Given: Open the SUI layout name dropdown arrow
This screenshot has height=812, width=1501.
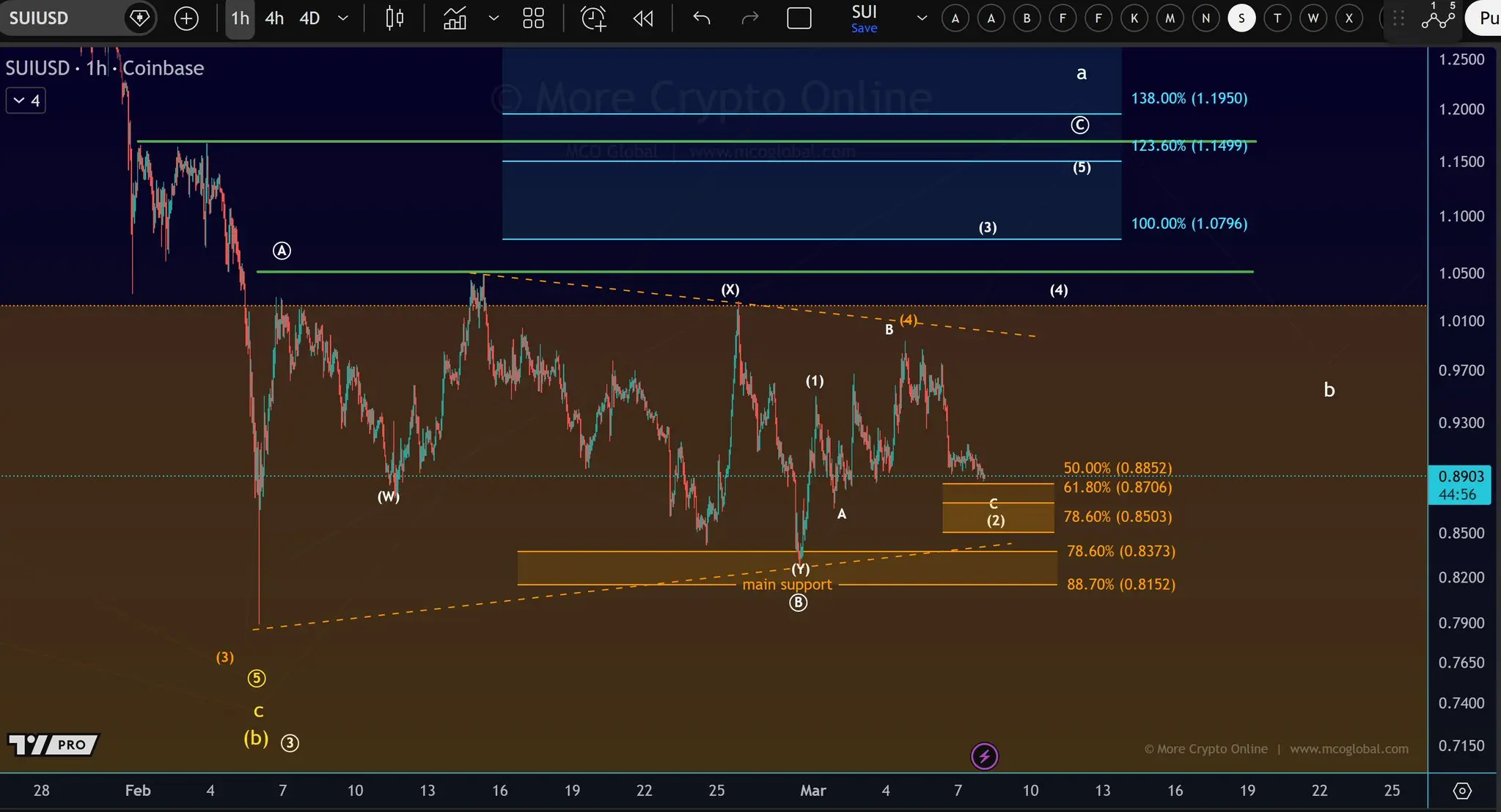Looking at the screenshot, I should 922,18.
